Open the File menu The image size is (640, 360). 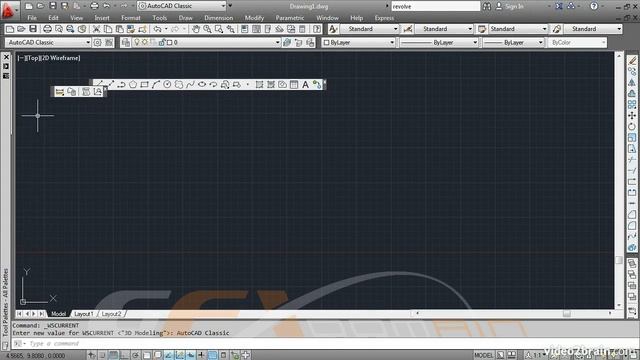32,18
